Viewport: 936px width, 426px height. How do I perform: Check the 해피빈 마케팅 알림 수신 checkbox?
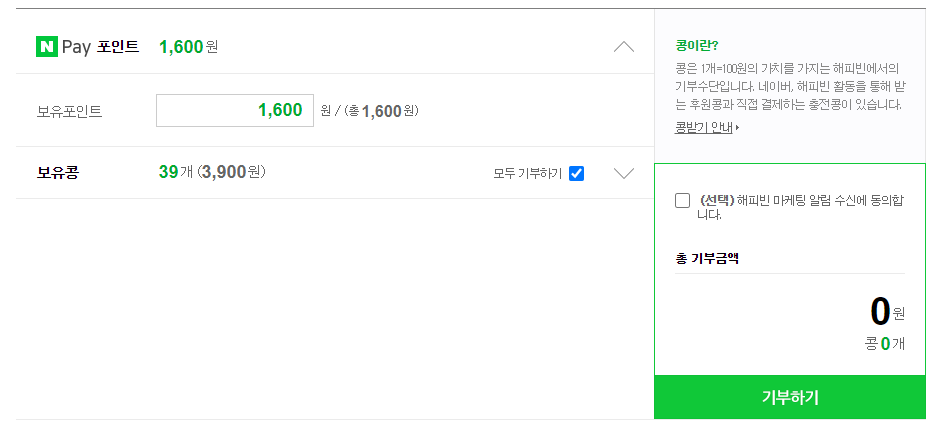(682, 200)
